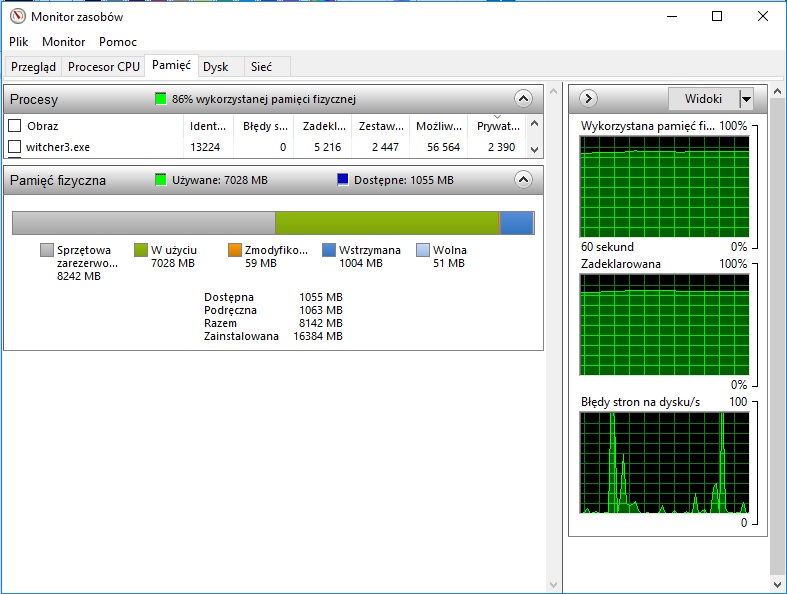Click the value 56 564 in witcher3 row
787x594 pixels.
(443, 147)
